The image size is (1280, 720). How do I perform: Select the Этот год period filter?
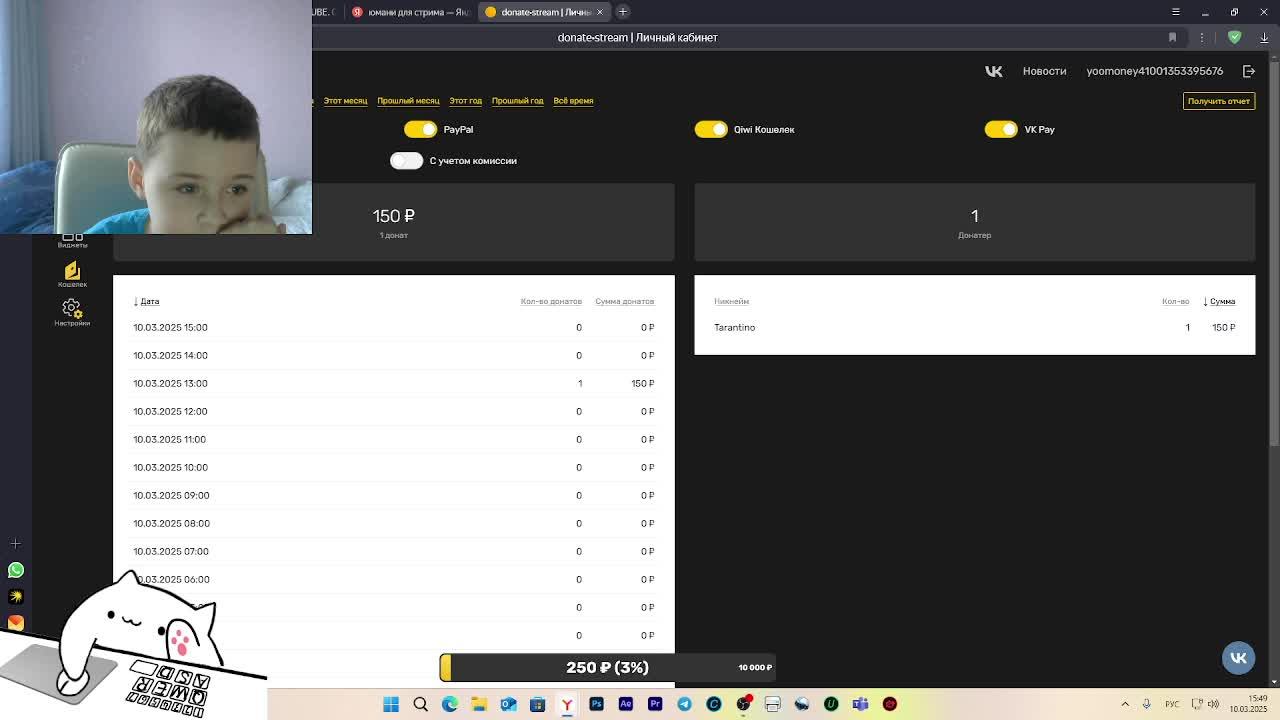[465, 101]
